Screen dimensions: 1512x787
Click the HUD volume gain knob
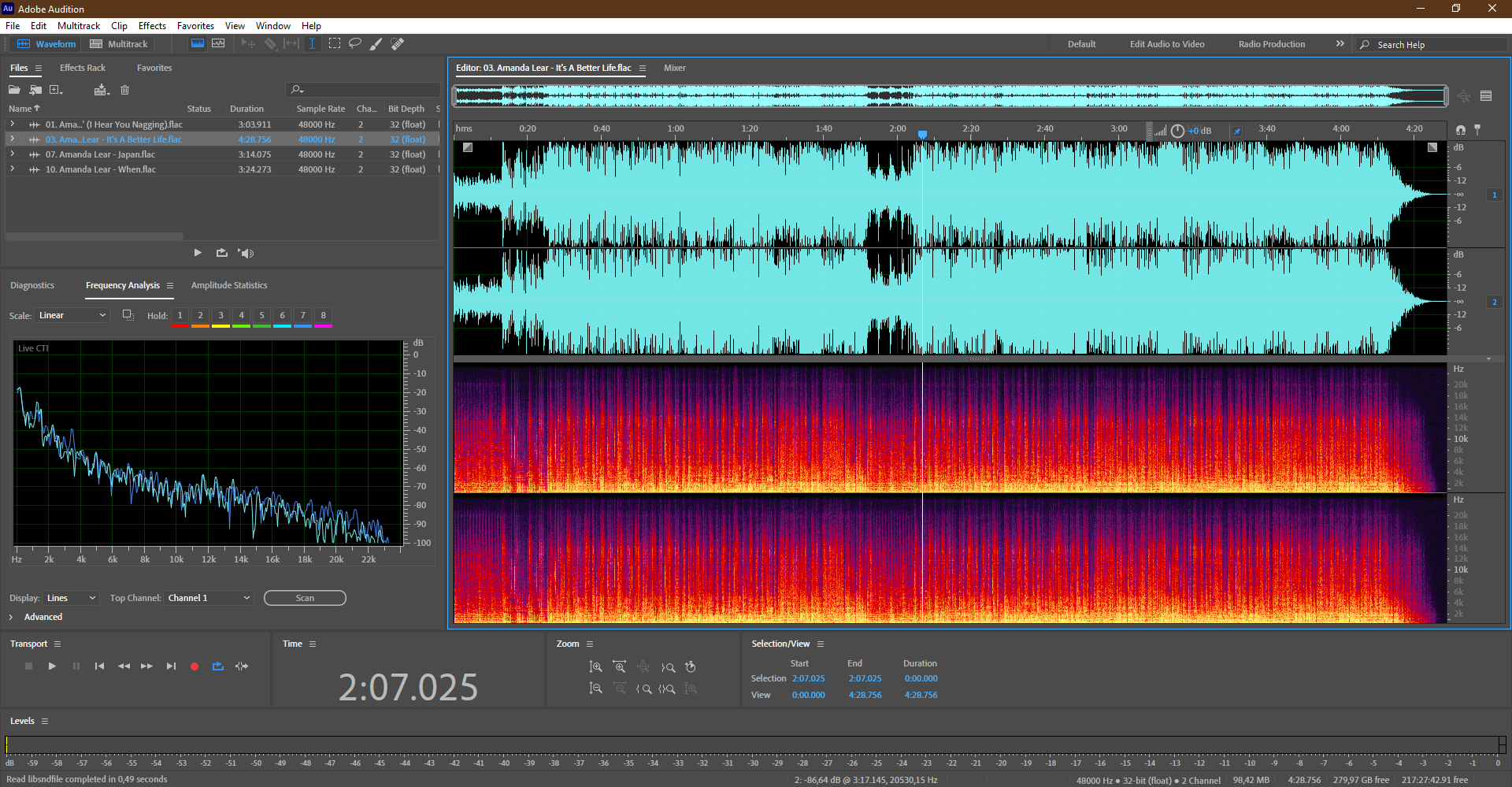point(1177,131)
